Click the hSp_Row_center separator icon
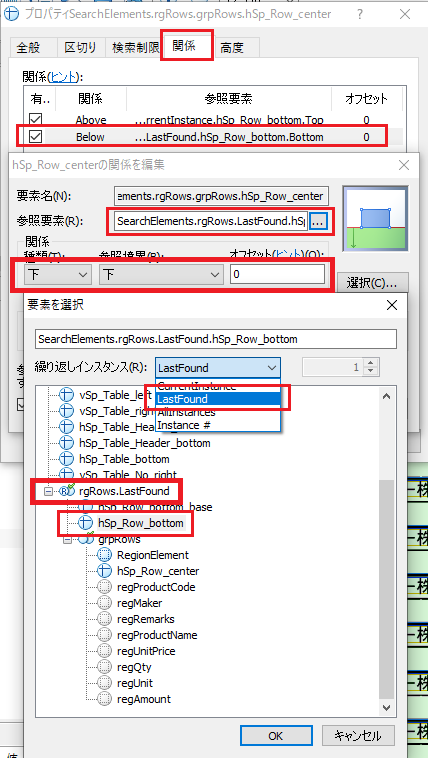Viewport: 428px width, 758px height. [104, 571]
